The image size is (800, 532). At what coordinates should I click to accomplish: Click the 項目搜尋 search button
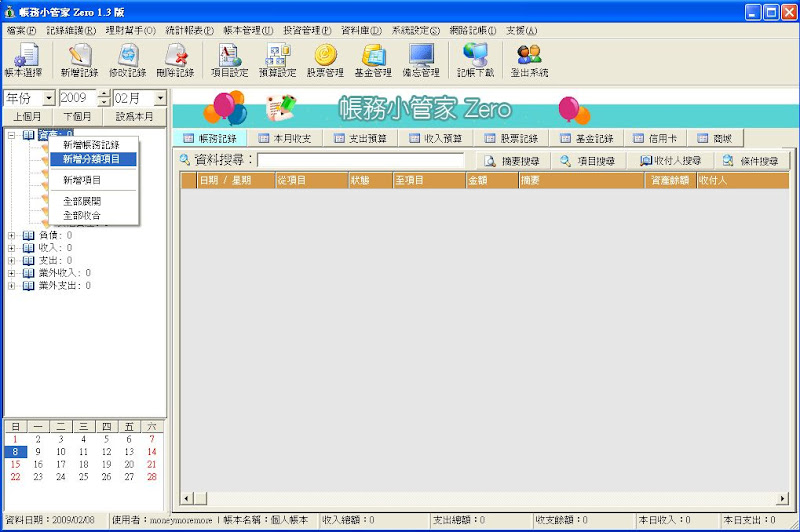click(x=588, y=161)
